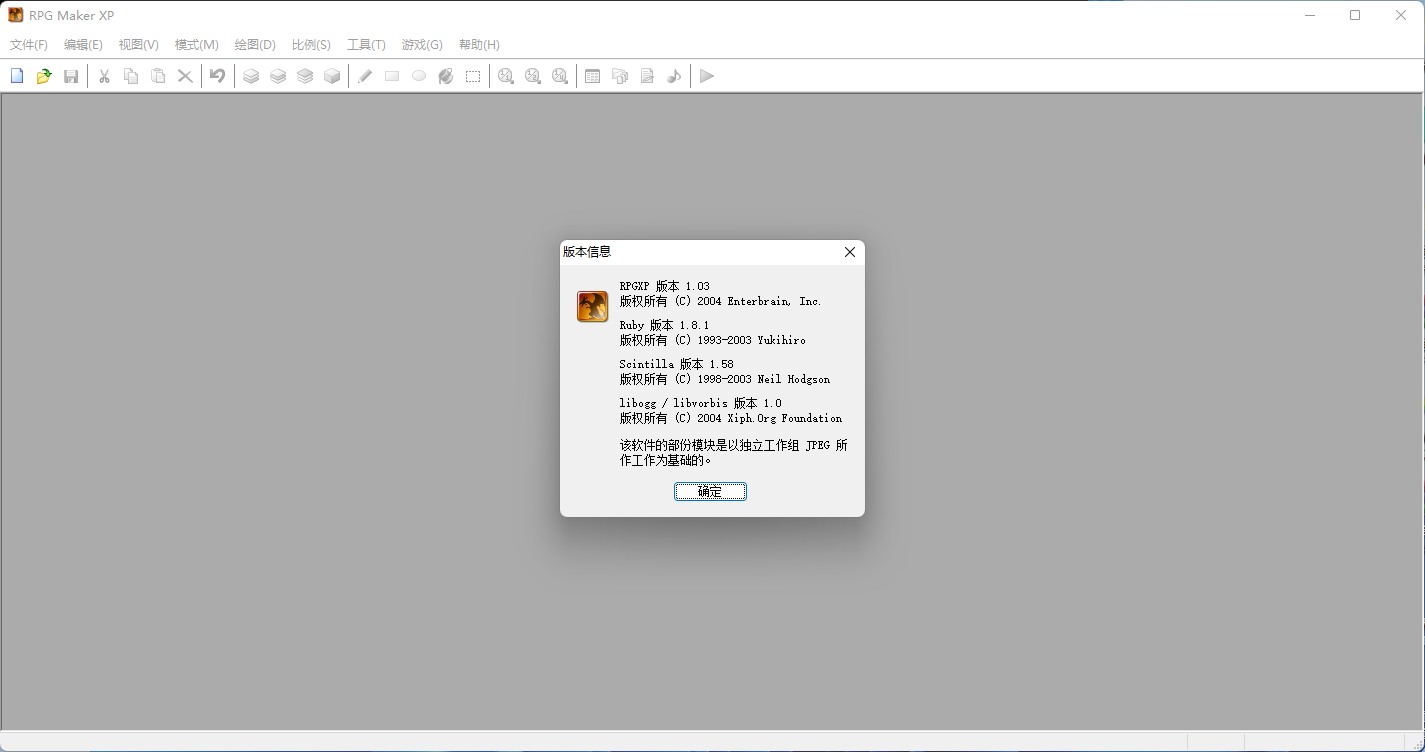Click the 版本信息 dialog title
The image size is (1425, 752).
(x=587, y=252)
